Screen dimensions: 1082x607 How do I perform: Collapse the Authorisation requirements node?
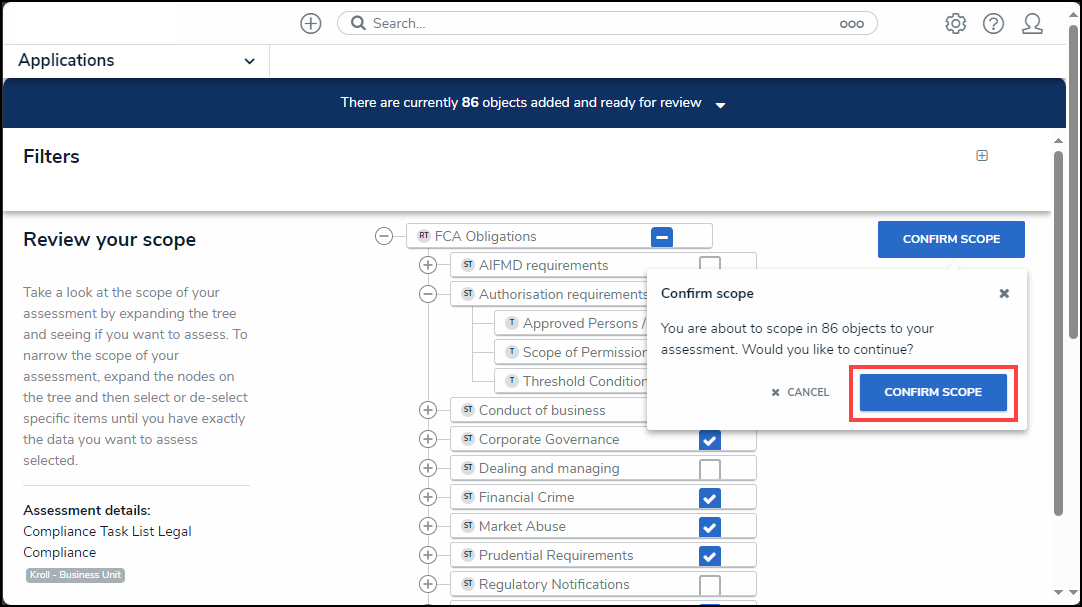click(428, 294)
